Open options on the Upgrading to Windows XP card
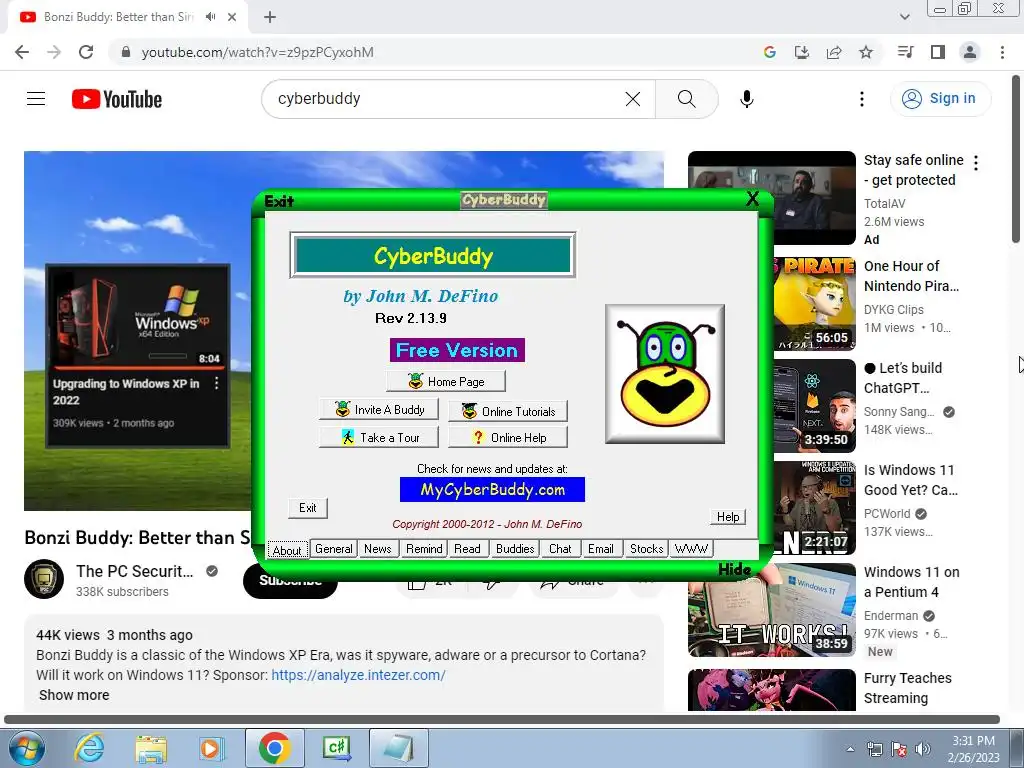The height and width of the screenshot is (768, 1024). point(217,384)
